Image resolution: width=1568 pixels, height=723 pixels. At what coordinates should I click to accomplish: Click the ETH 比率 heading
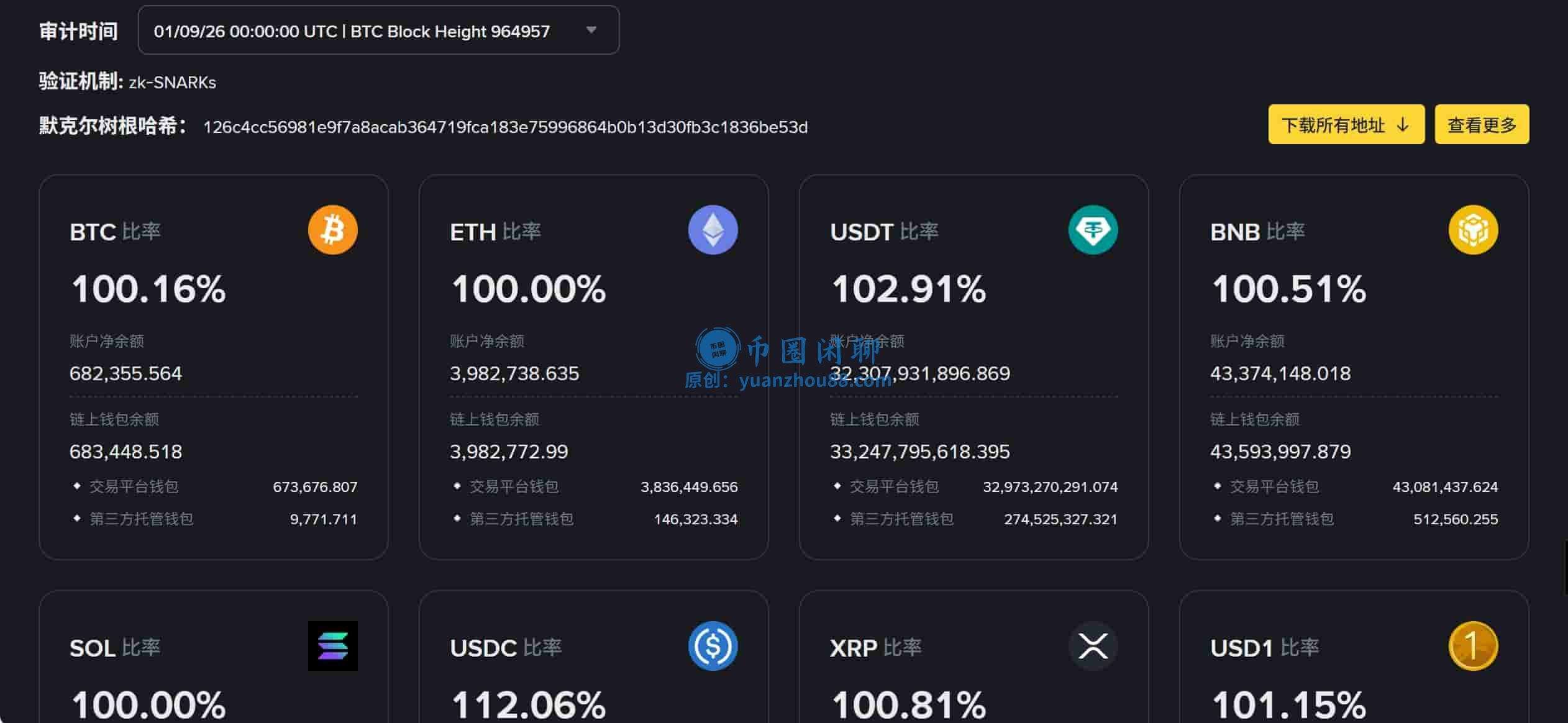tap(495, 232)
